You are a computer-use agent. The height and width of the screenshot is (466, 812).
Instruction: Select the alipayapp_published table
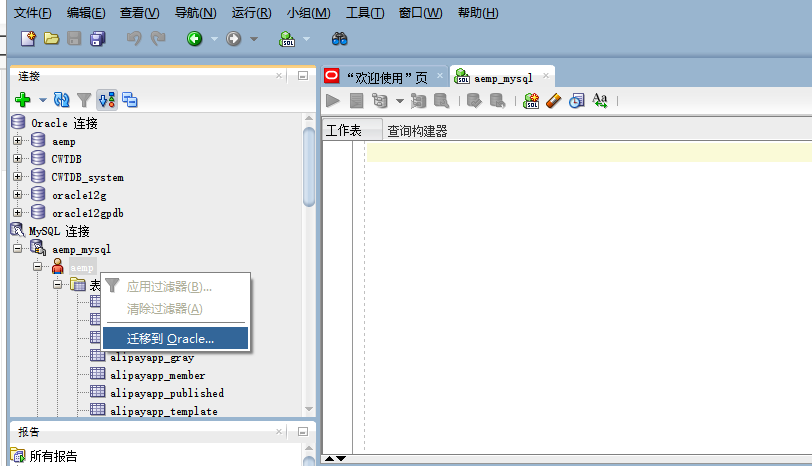pos(167,393)
